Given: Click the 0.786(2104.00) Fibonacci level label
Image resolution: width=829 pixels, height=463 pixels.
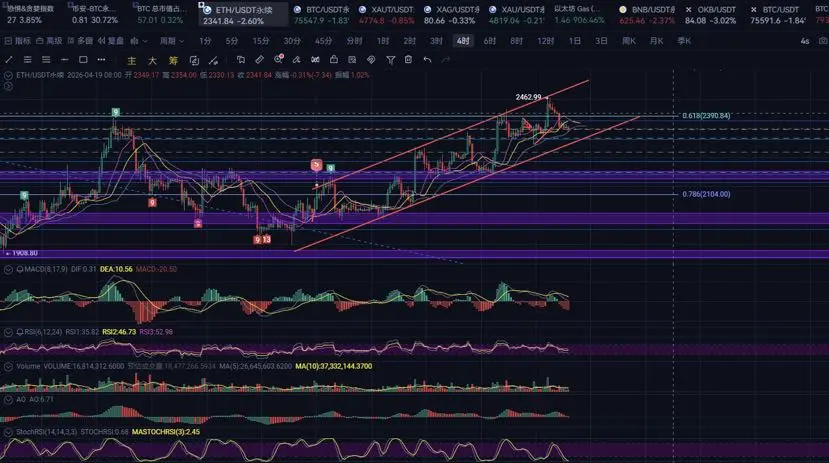Looking at the screenshot, I should (706, 194).
